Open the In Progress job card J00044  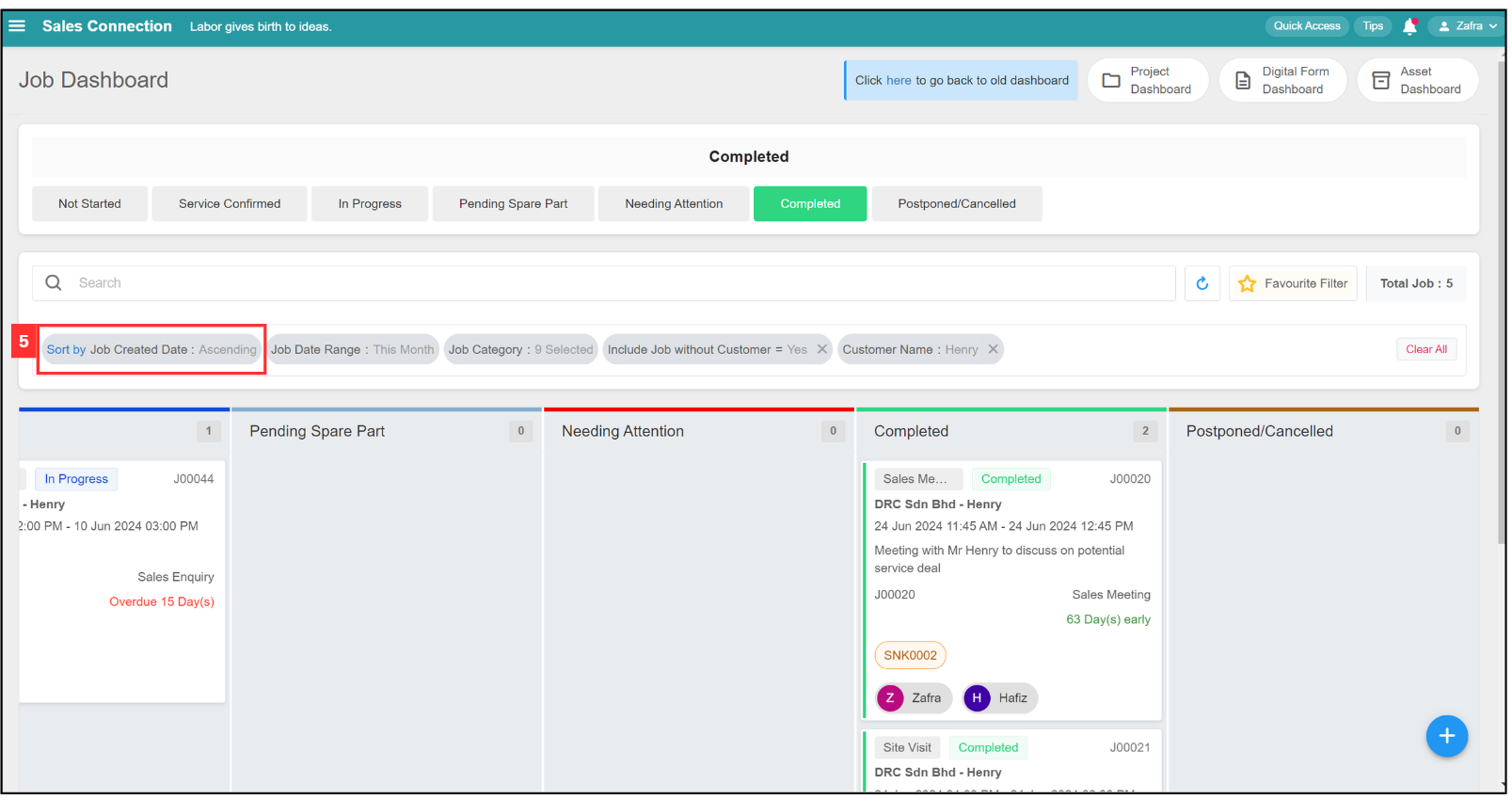click(122, 582)
